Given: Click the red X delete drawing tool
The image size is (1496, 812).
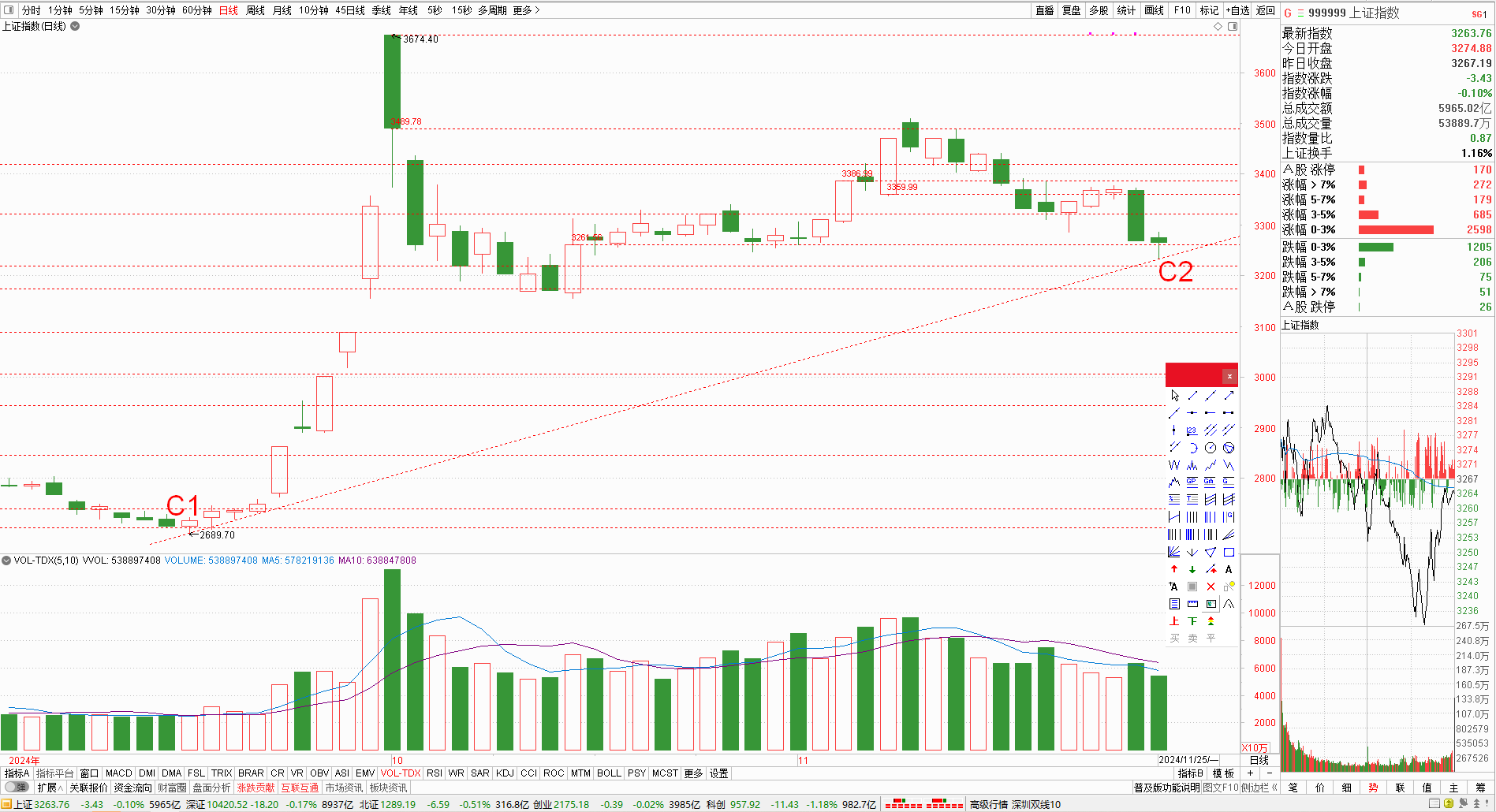Looking at the screenshot, I should [1211, 587].
